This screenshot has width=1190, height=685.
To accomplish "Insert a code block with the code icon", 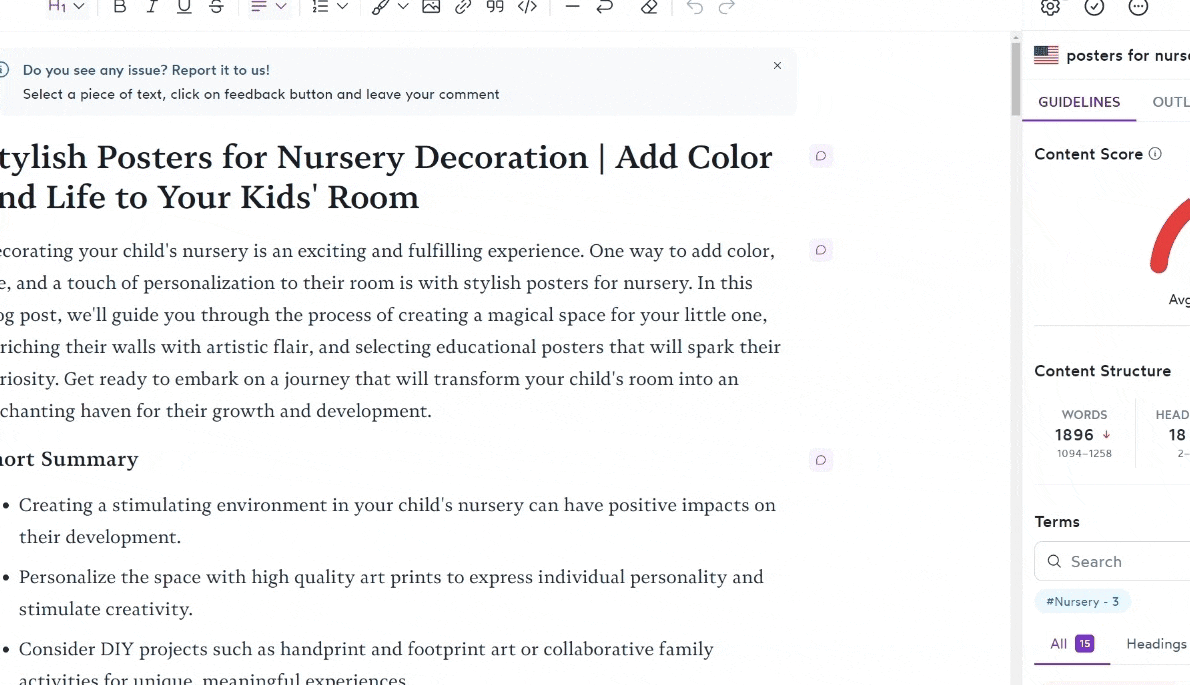I will pyautogui.click(x=527, y=7).
